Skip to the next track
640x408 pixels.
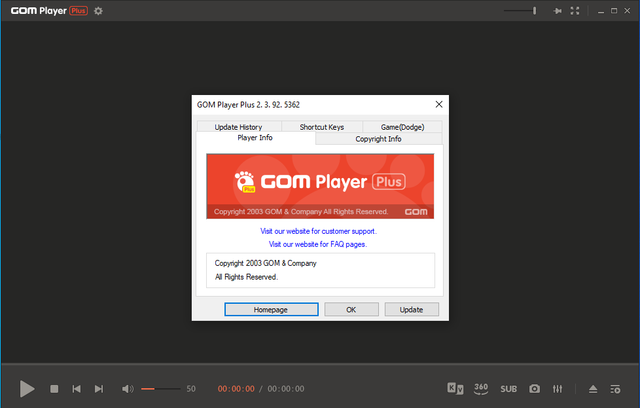[99, 389]
